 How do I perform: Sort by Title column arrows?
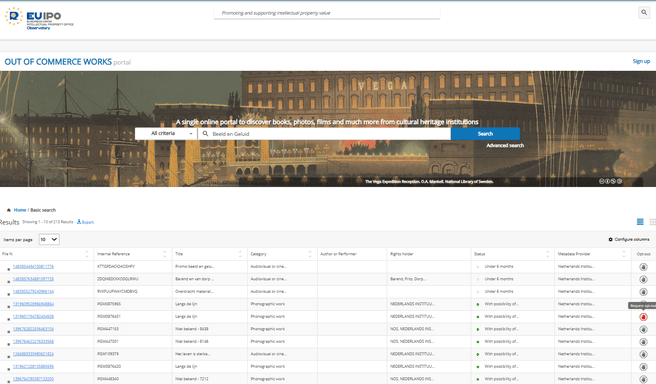pos(240,254)
